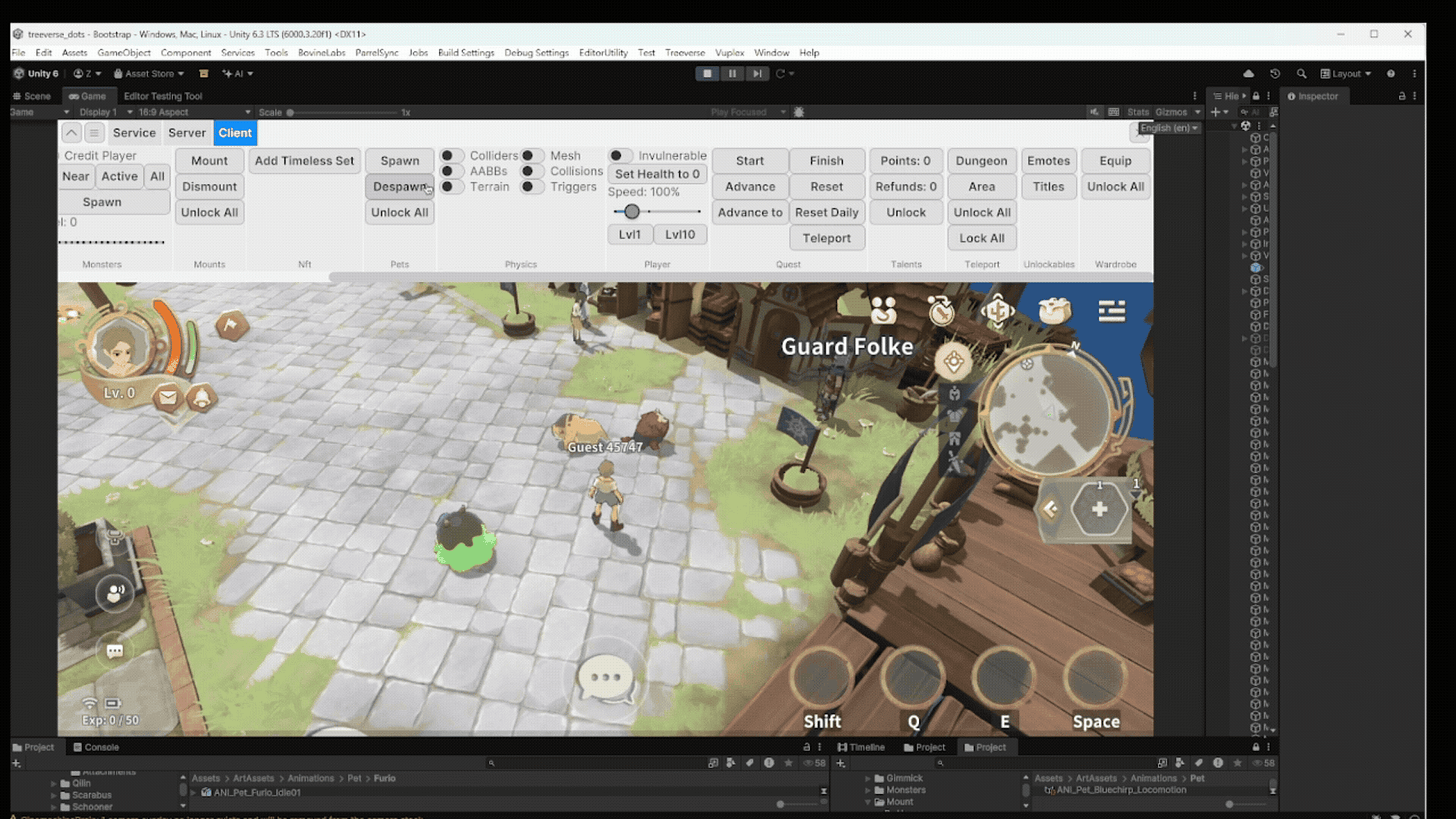Screen dimensions: 1456x819
Task: Open the Asset Store dropdown
Action: [148, 73]
